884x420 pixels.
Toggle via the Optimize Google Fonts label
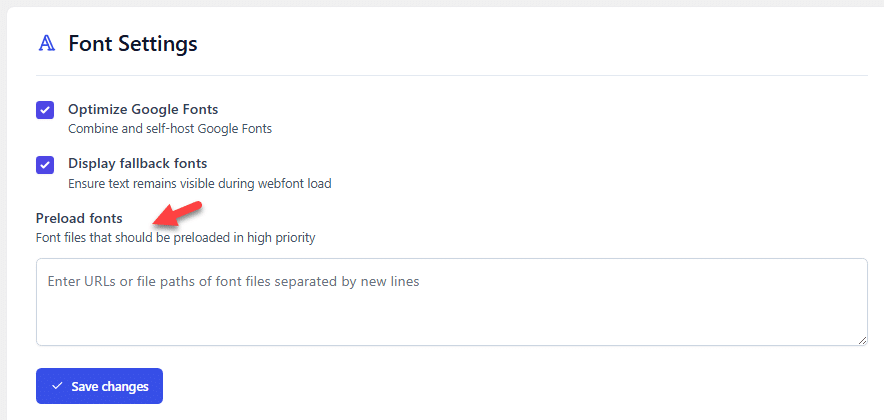click(x=143, y=109)
